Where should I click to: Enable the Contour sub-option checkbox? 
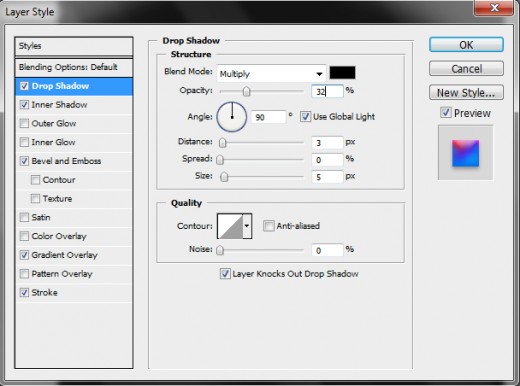tap(35, 180)
